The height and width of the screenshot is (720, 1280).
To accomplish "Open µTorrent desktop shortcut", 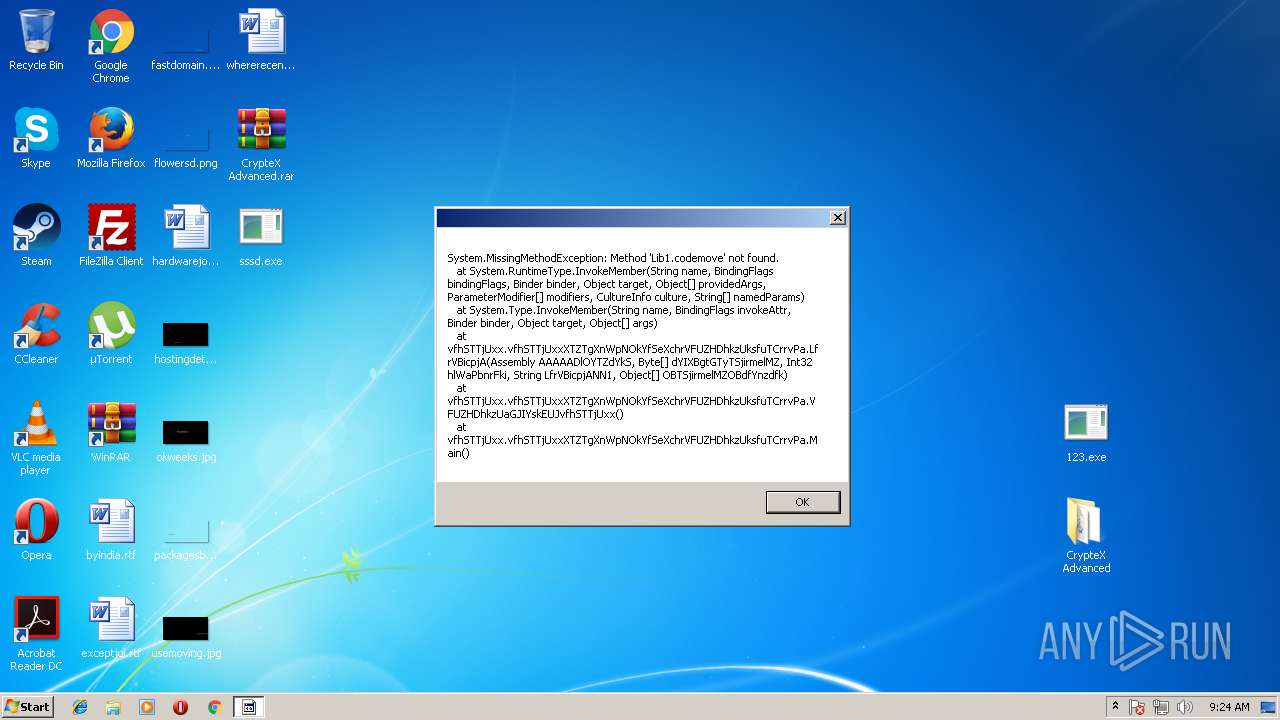I will [x=111, y=334].
